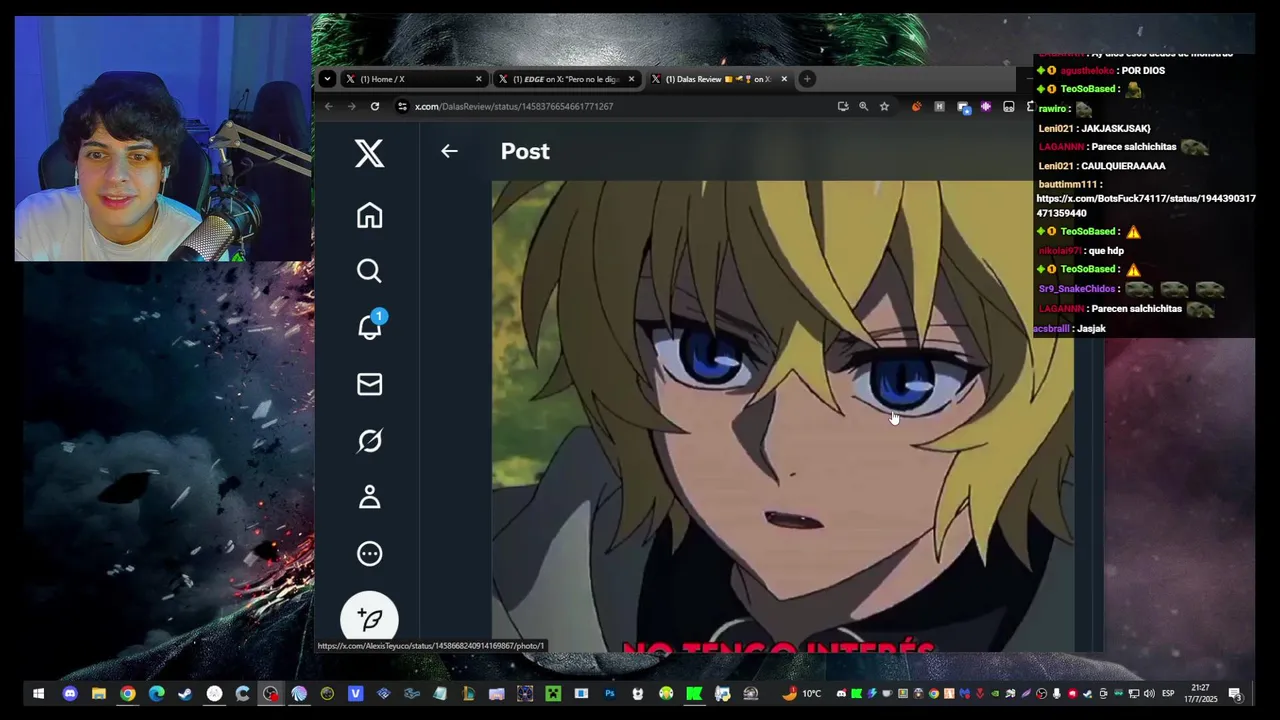This screenshot has height=720, width=1280.
Task: Click the compose Post button
Action: pos(369,618)
